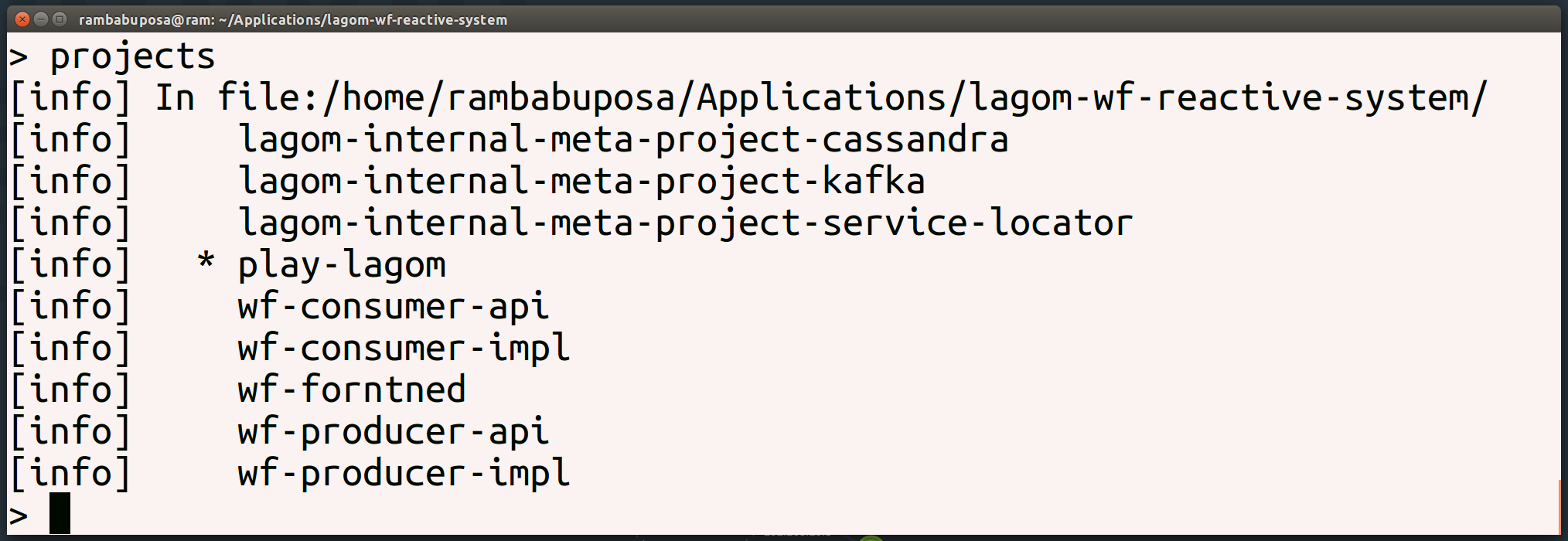The width and height of the screenshot is (1568, 541).
Task: Close the terminal window
Action: tap(22, 19)
